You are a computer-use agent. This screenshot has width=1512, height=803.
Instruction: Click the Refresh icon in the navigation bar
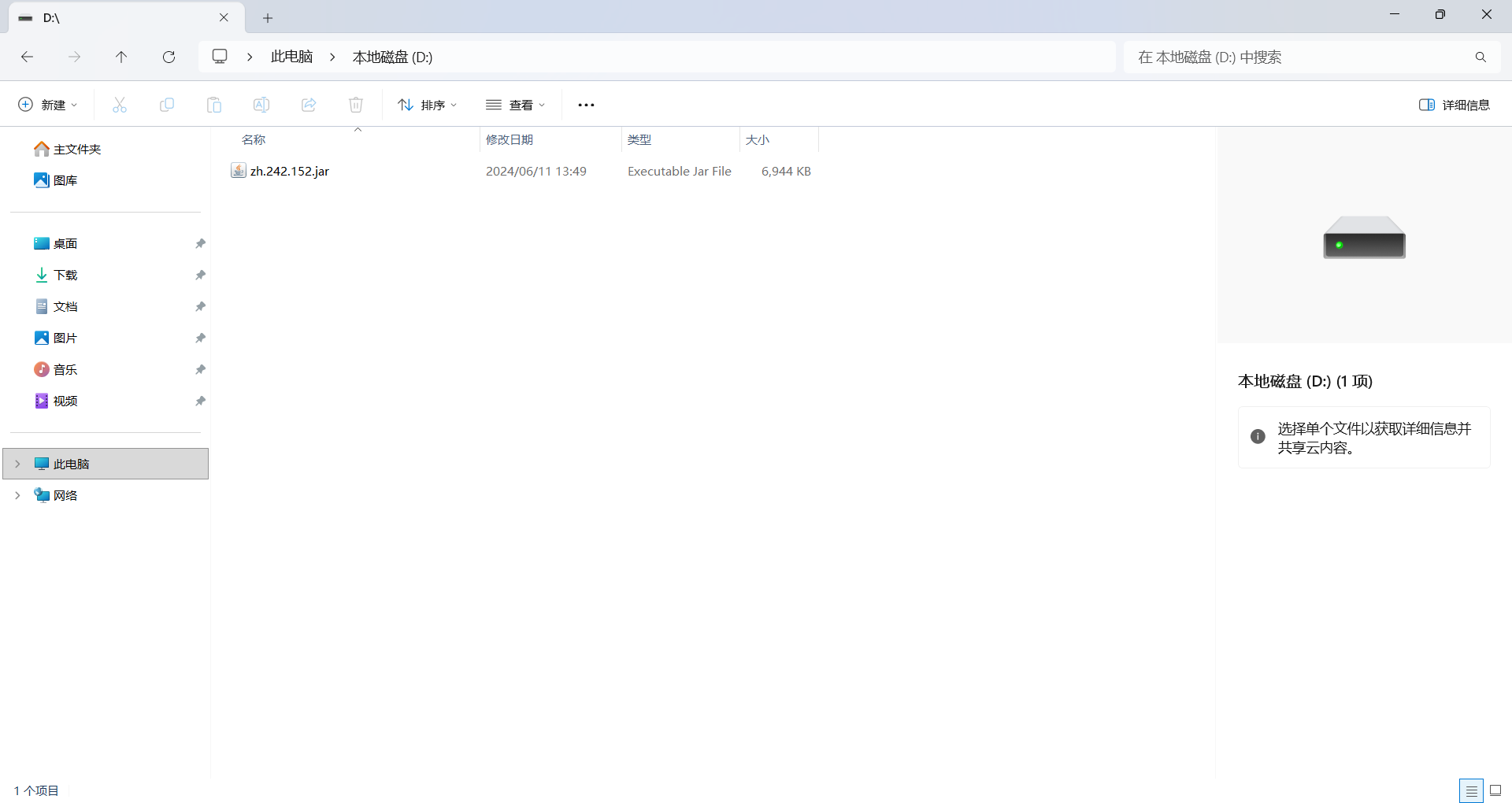pos(169,57)
